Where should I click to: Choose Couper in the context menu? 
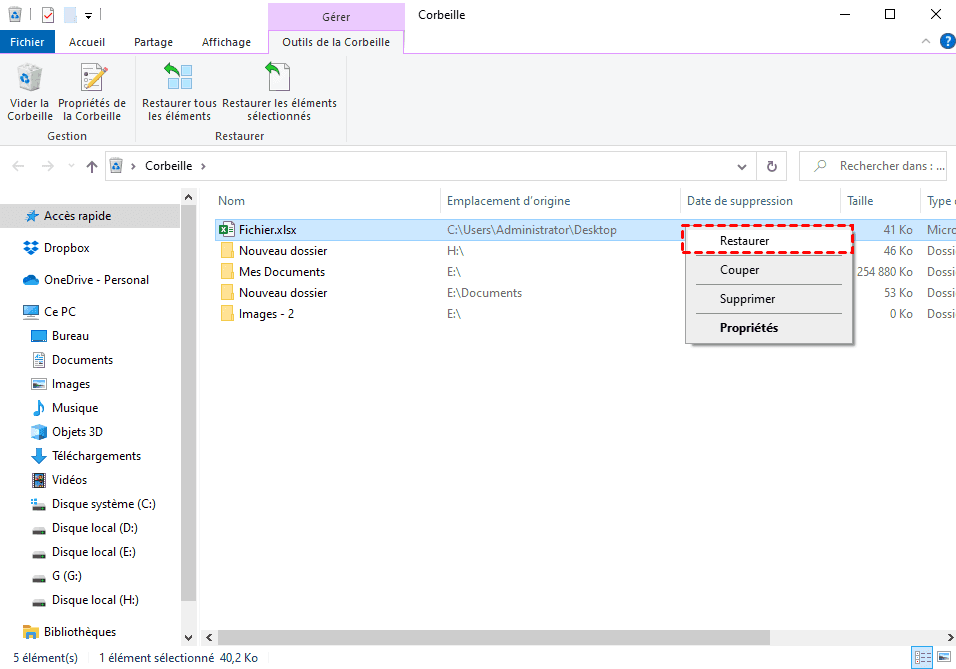point(768,270)
